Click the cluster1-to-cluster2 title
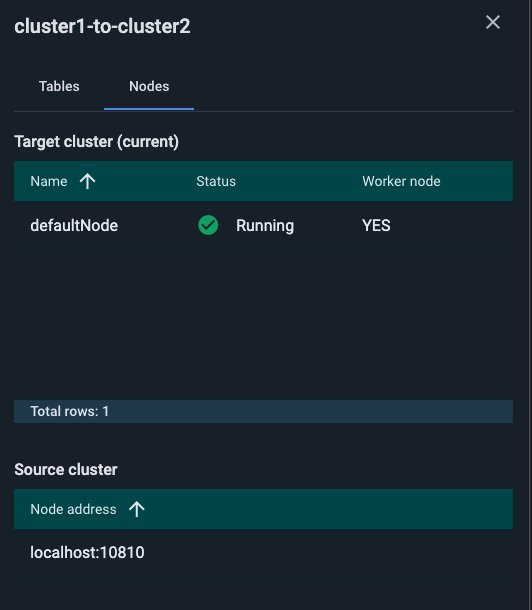The image size is (532, 610). 102,26
